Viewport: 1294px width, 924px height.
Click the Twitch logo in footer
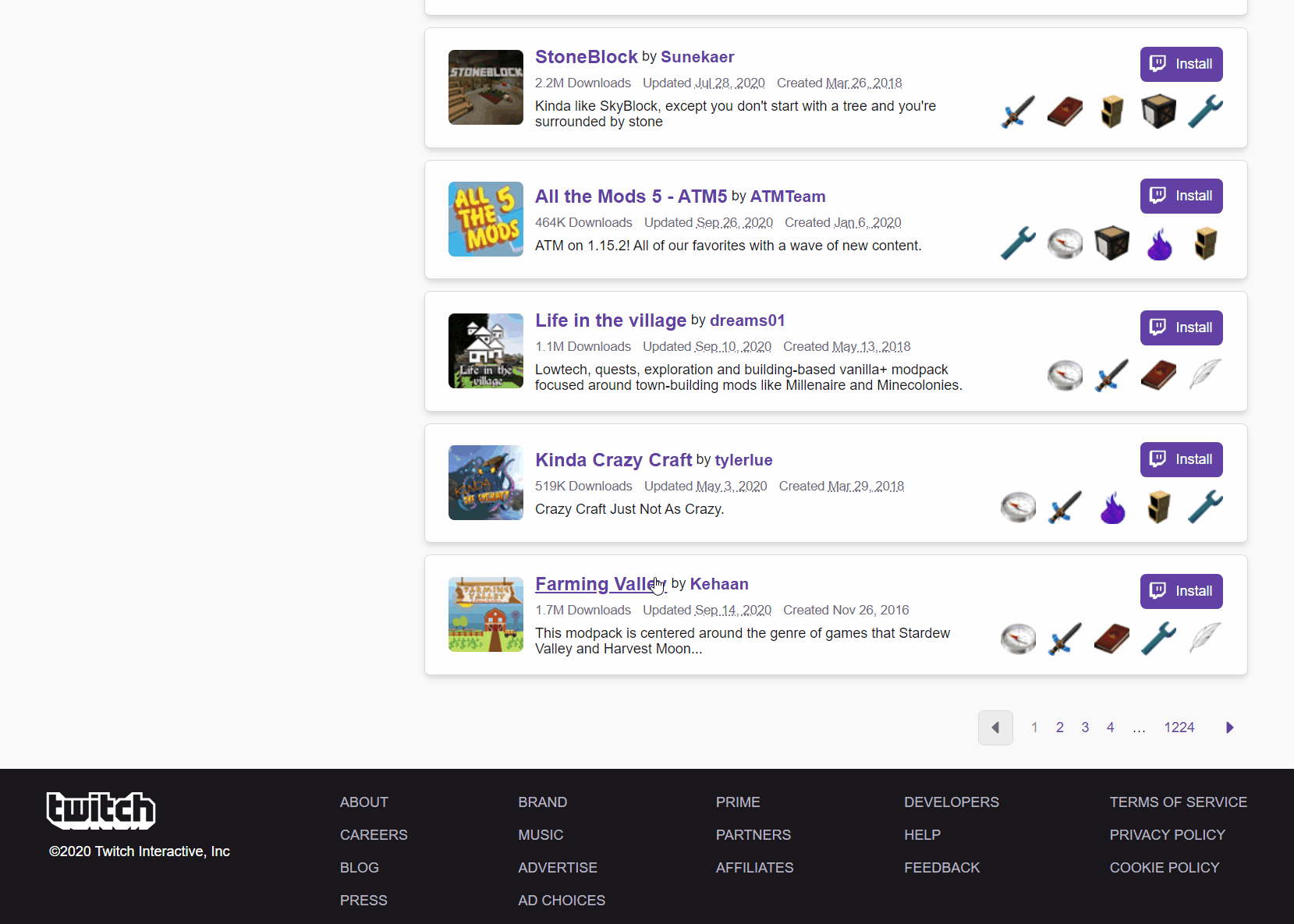[101, 811]
